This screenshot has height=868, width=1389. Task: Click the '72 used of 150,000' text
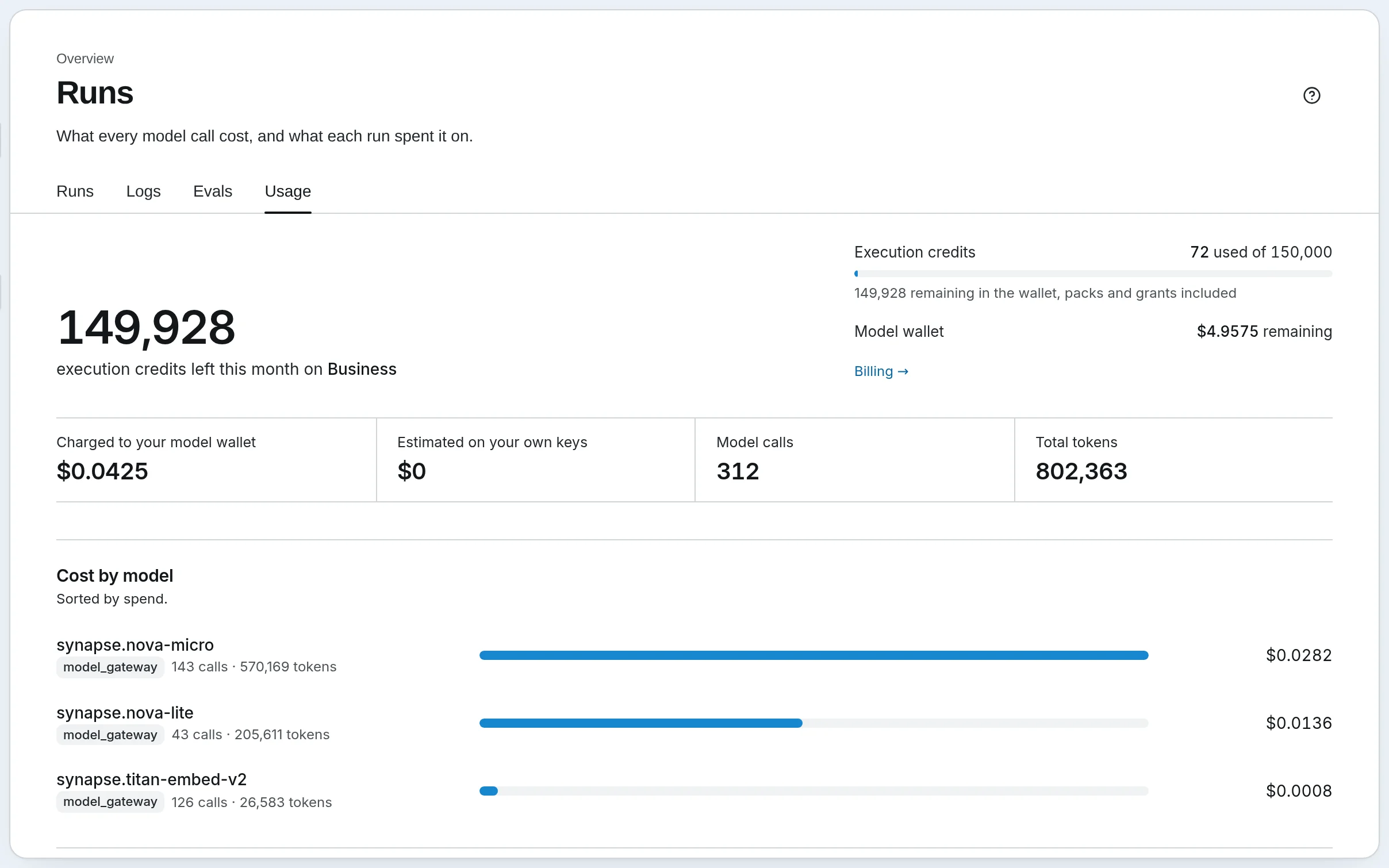point(1261,252)
